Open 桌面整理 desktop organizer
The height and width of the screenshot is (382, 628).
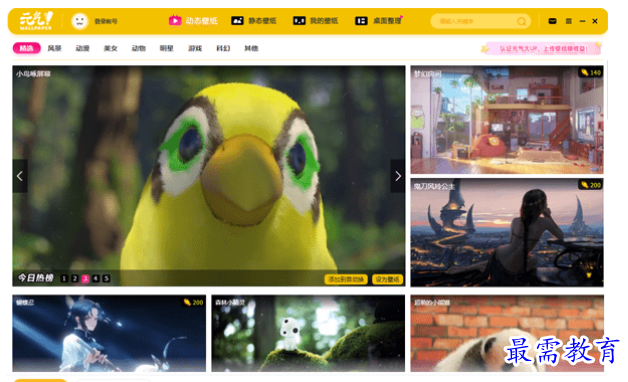(x=378, y=21)
